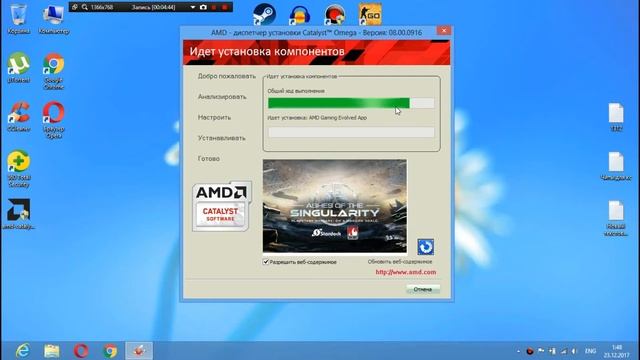Screen dimensions: 640x360
Task: Open the clock and date in taskbar
Action: pos(617,351)
